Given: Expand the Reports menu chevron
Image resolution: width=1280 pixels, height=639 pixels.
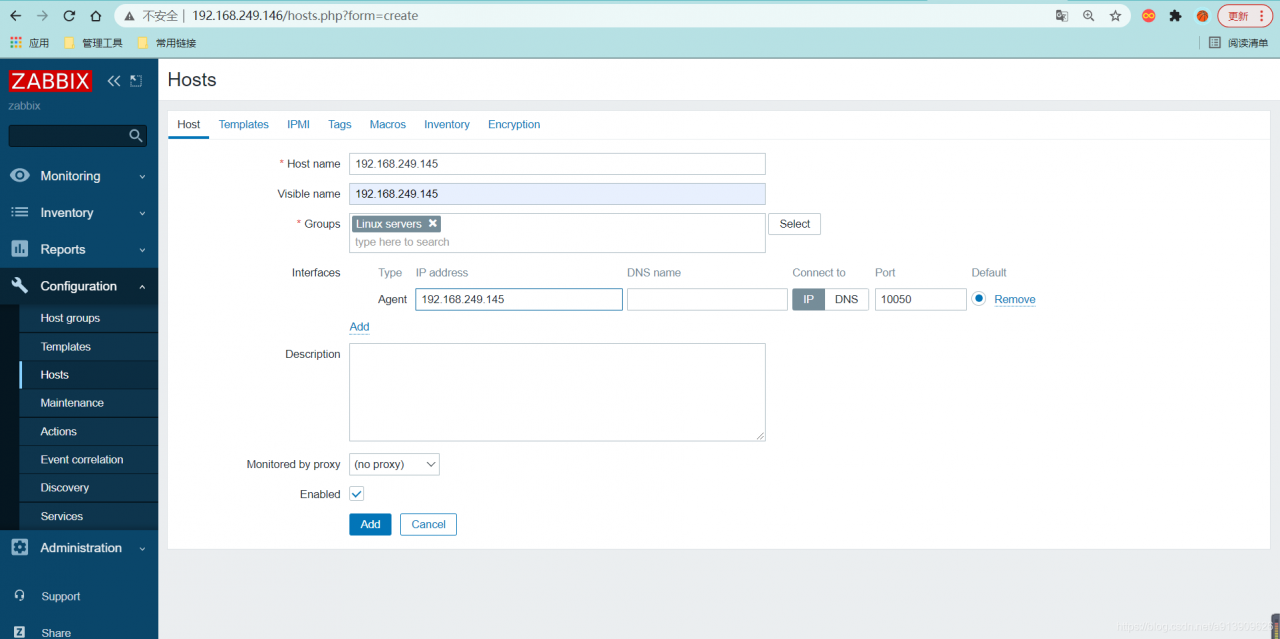Looking at the screenshot, I should [142, 250].
